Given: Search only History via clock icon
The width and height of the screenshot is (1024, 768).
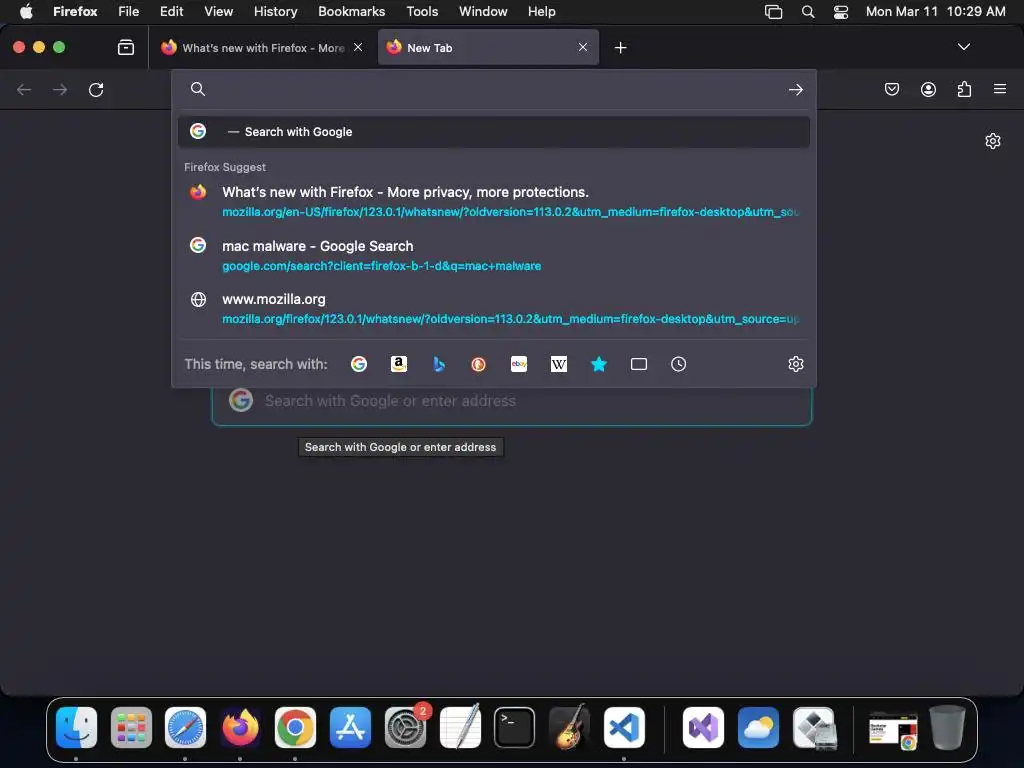Looking at the screenshot, I should click(679, 364).
